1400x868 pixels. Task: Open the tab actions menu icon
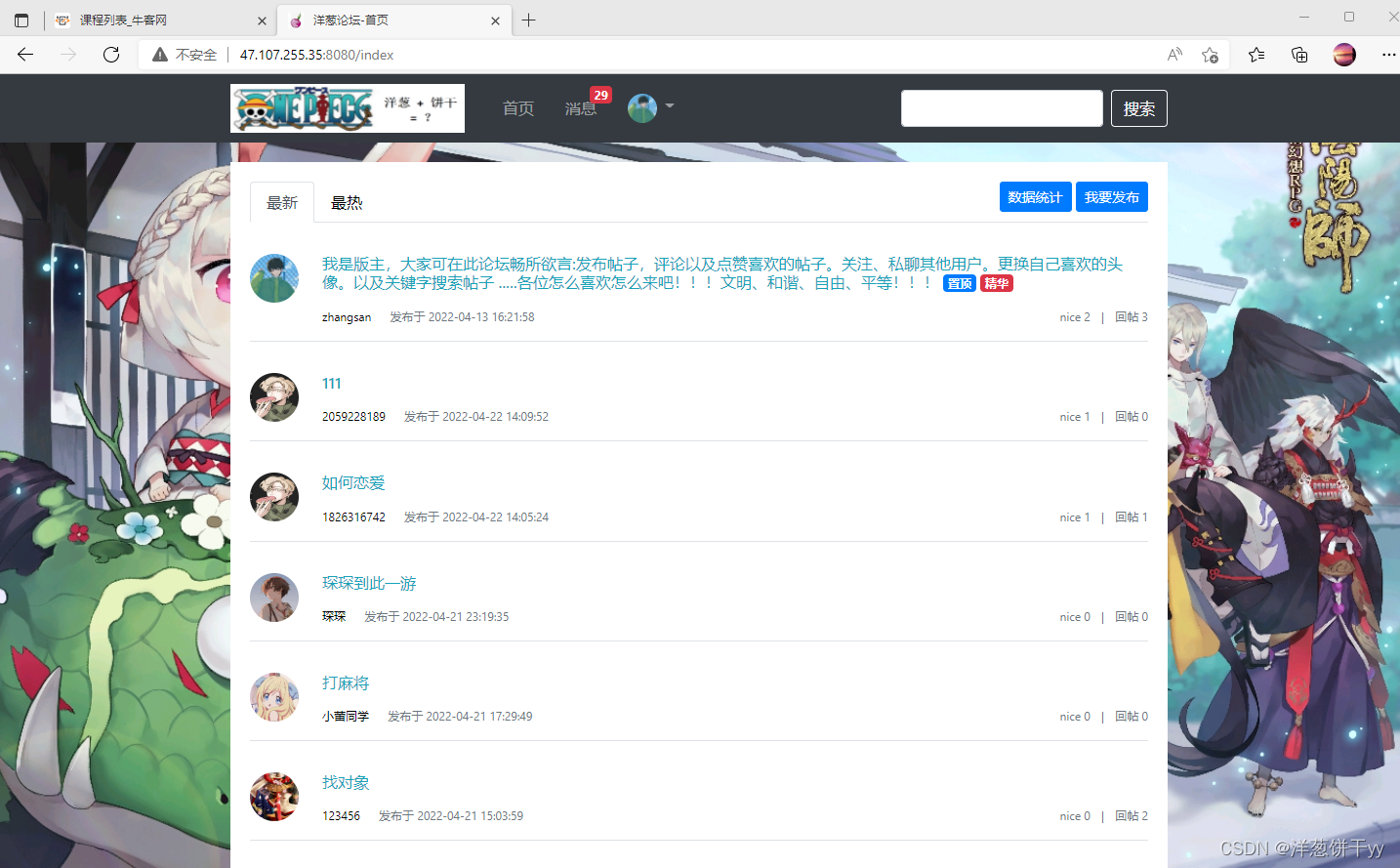[21, 20]
